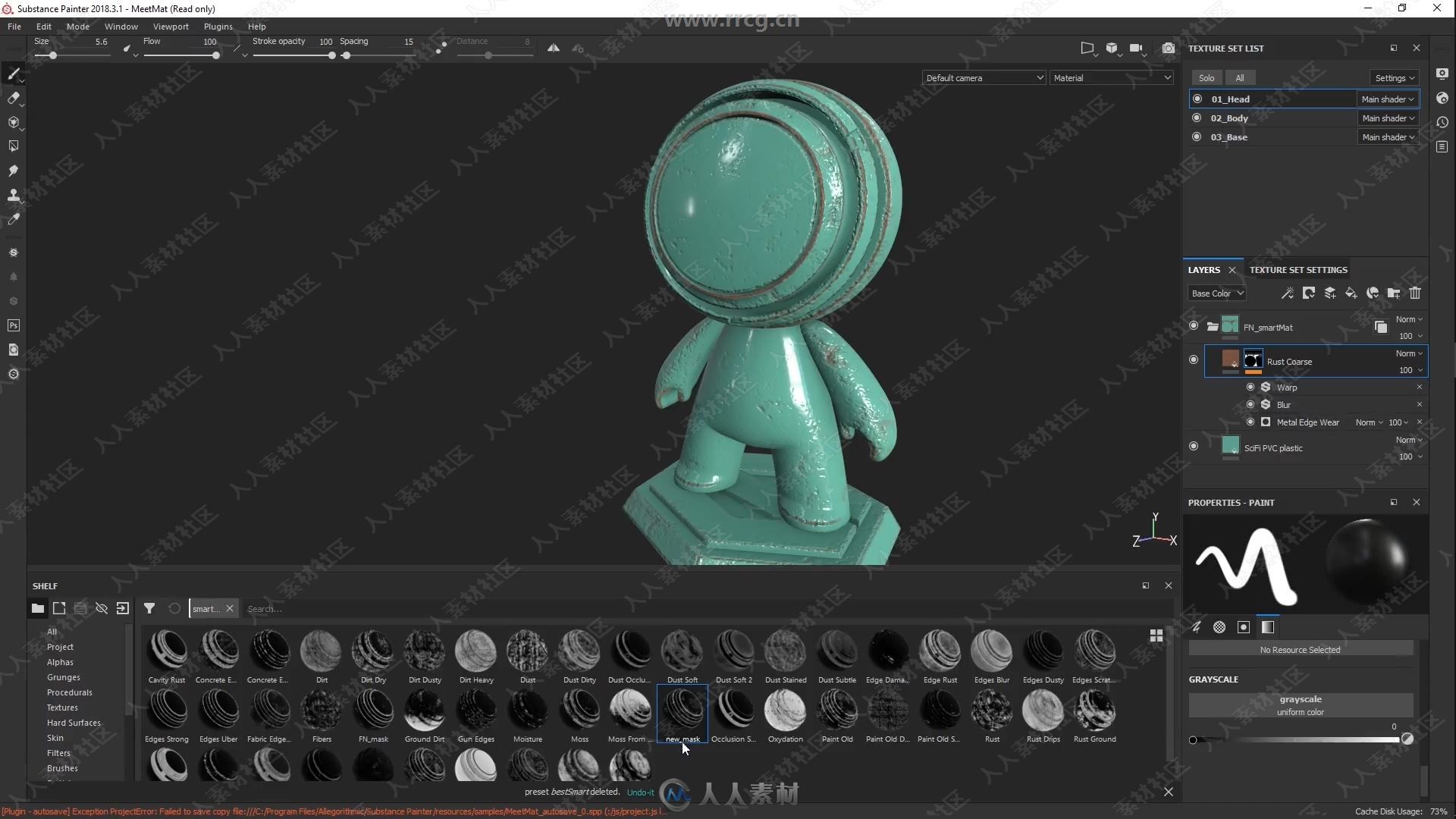Image resolution: width=1456 pixels, height=819 pixels.
Task: Open the Viewport menu
Action: pyautogui.click(x=171, y=26)
